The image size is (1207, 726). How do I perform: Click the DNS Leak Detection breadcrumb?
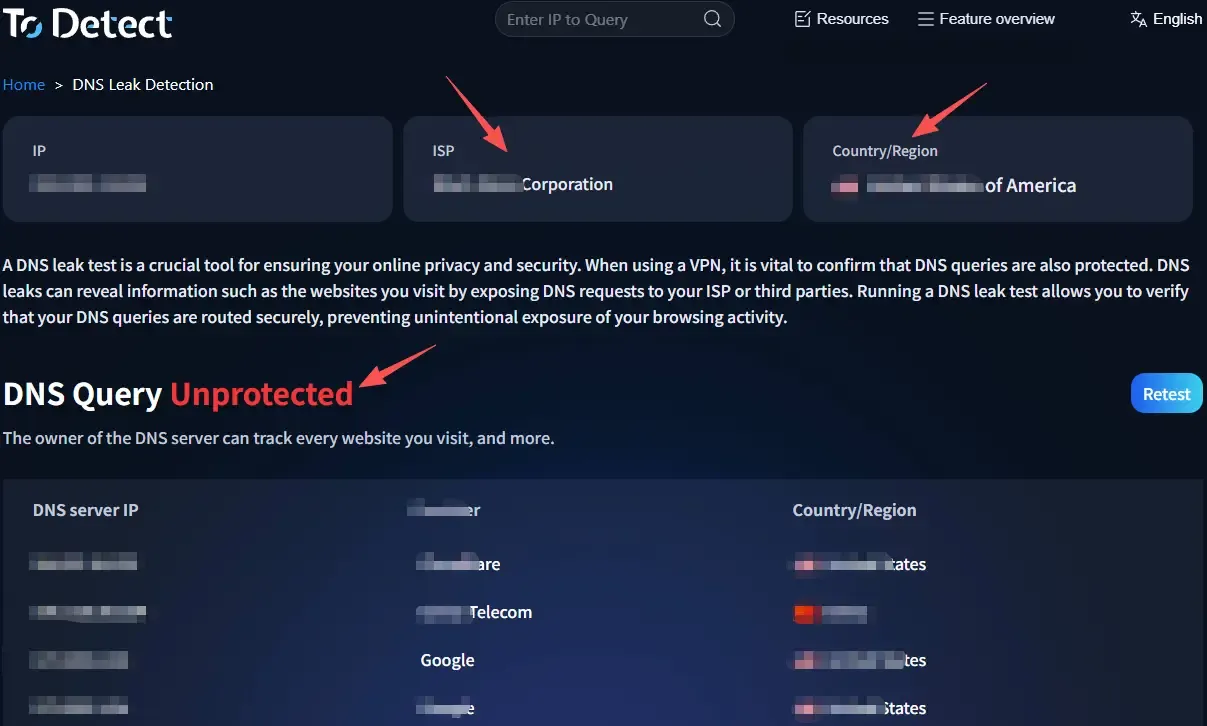143,85
